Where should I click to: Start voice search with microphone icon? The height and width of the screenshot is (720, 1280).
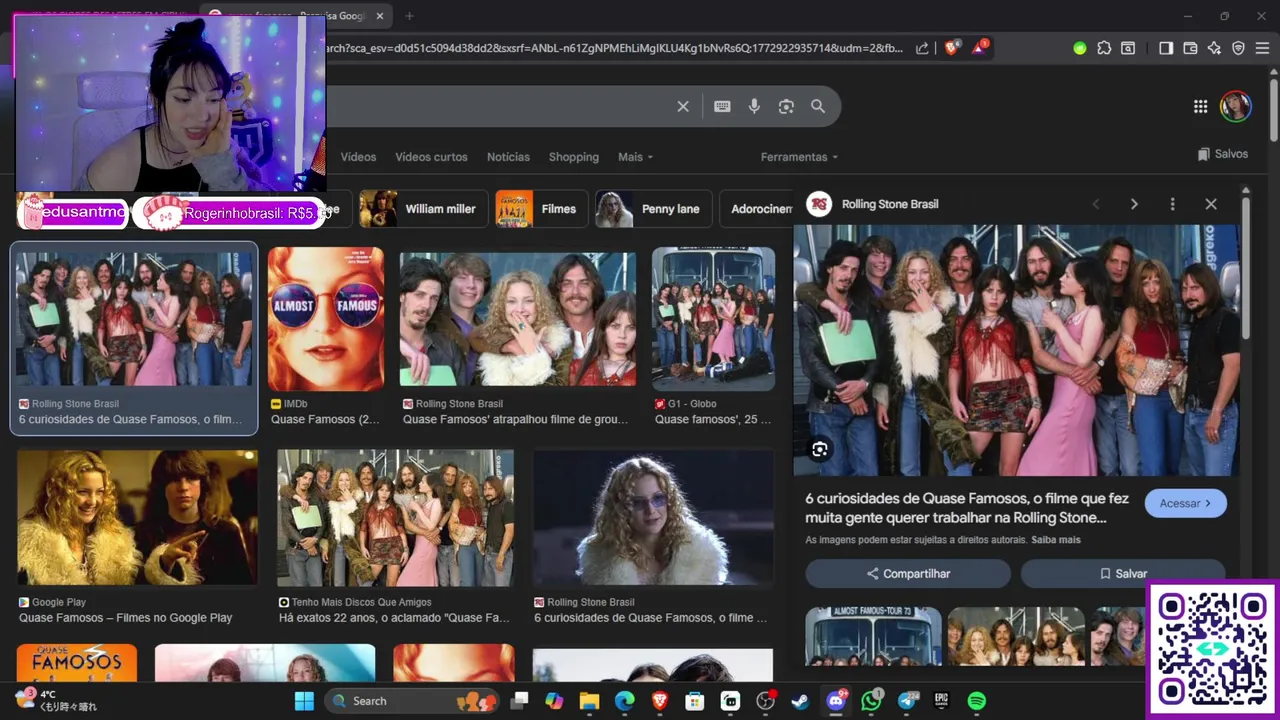754,106
